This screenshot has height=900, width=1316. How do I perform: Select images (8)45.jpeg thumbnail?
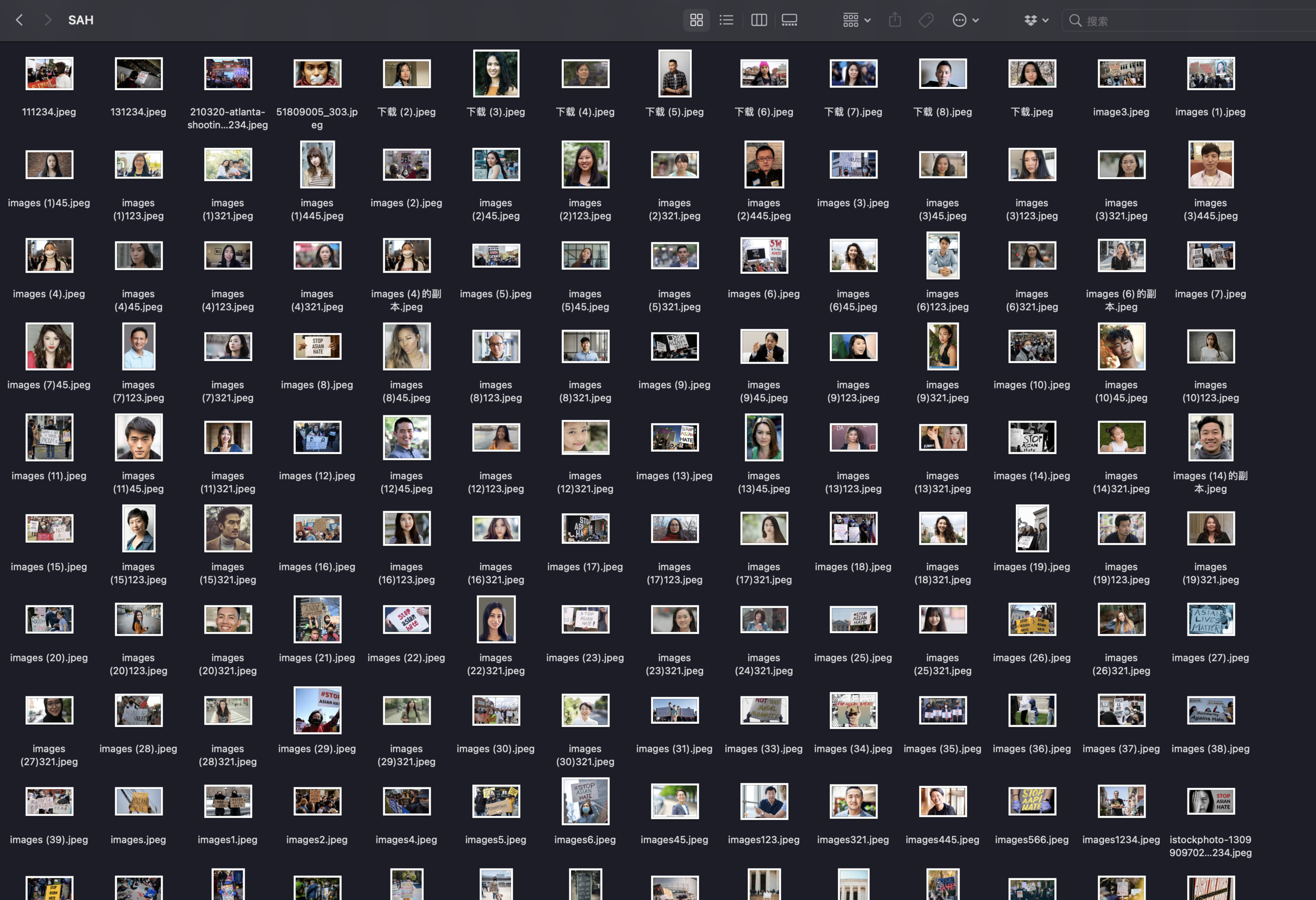pos(406,346)
